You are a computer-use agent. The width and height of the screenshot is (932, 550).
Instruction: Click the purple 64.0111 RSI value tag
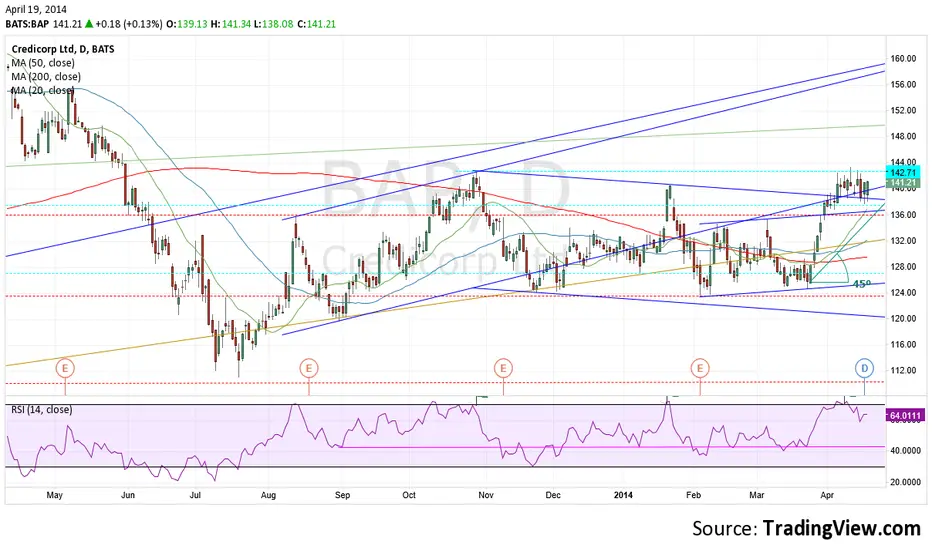905,416
